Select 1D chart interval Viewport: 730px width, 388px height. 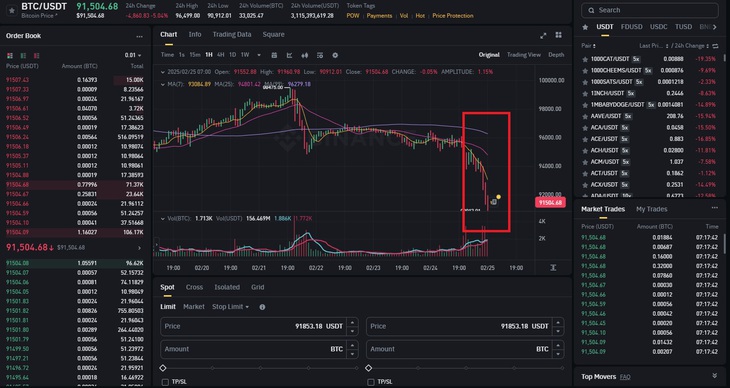click(232, 55)
